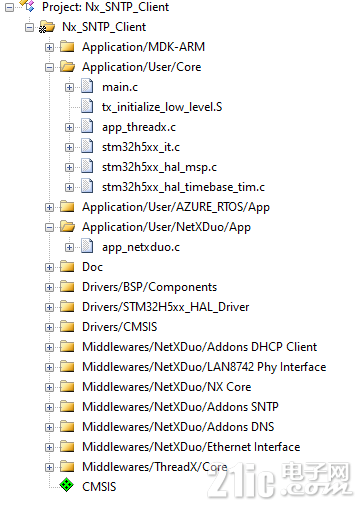Click the tx_initialize_low_level.S file icon

pos(87,106)
